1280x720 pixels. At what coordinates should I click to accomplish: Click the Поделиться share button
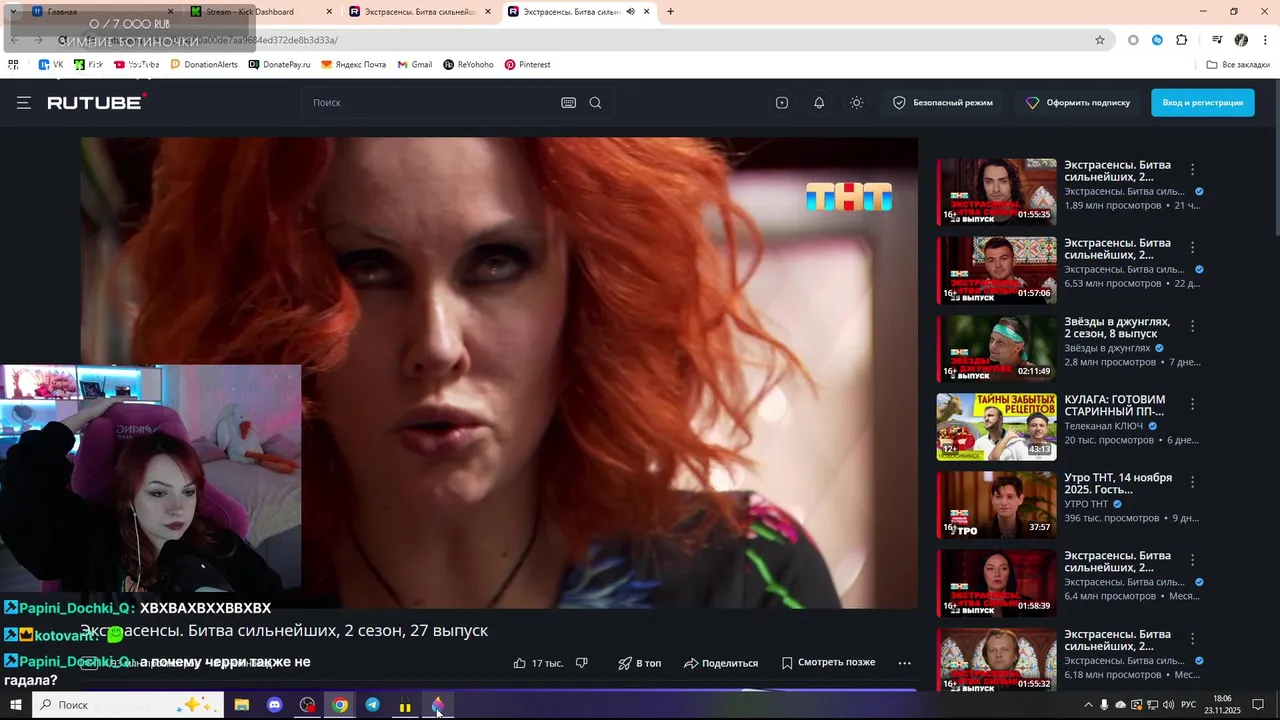click(721, 663)
